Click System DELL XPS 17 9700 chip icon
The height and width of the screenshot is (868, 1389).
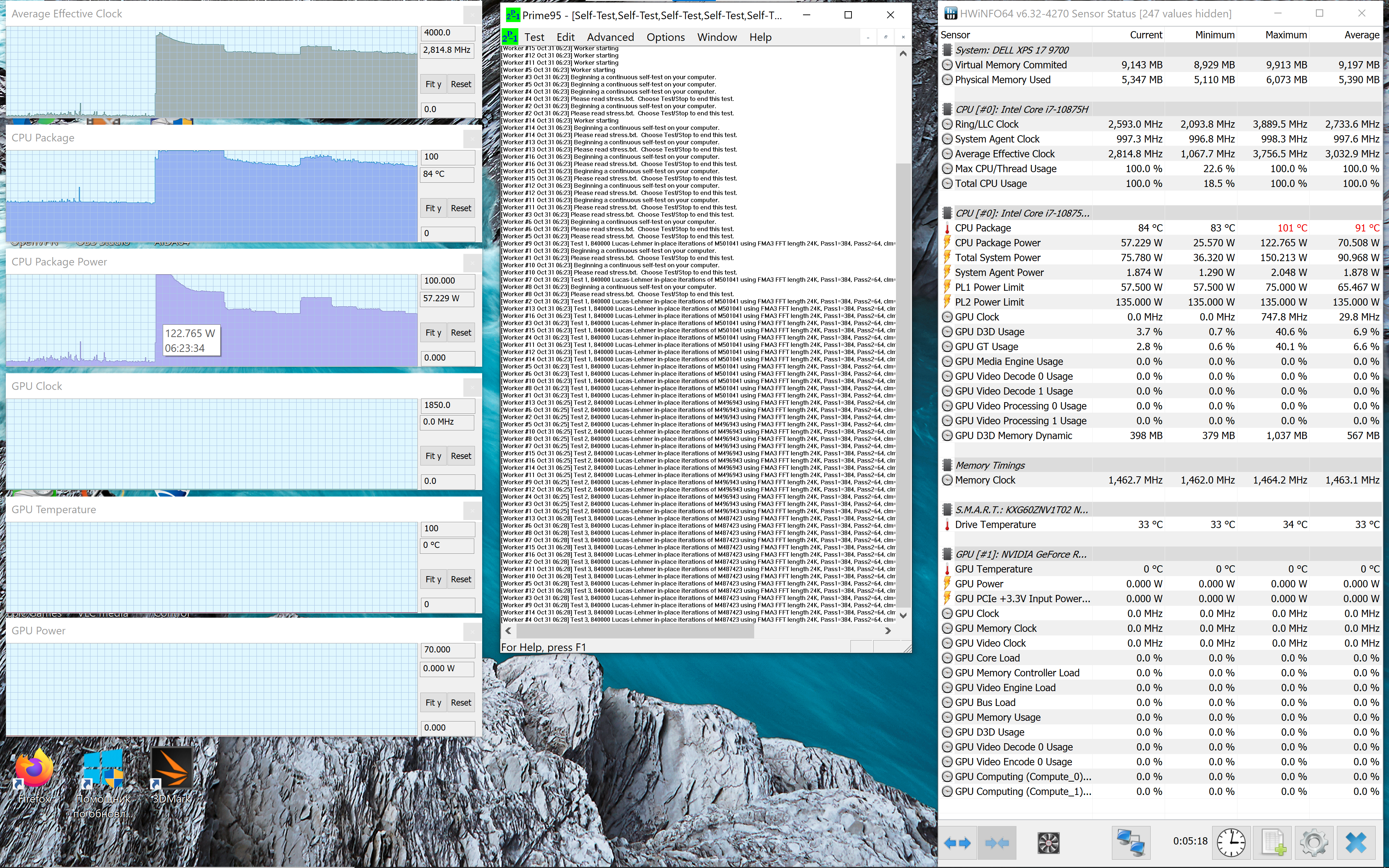(x=947, y=50)
